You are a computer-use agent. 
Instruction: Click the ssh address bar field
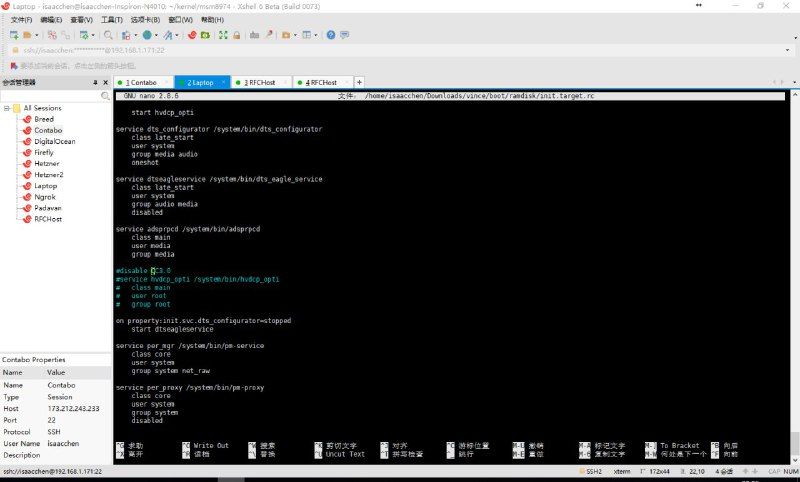[x=398, y=50]
